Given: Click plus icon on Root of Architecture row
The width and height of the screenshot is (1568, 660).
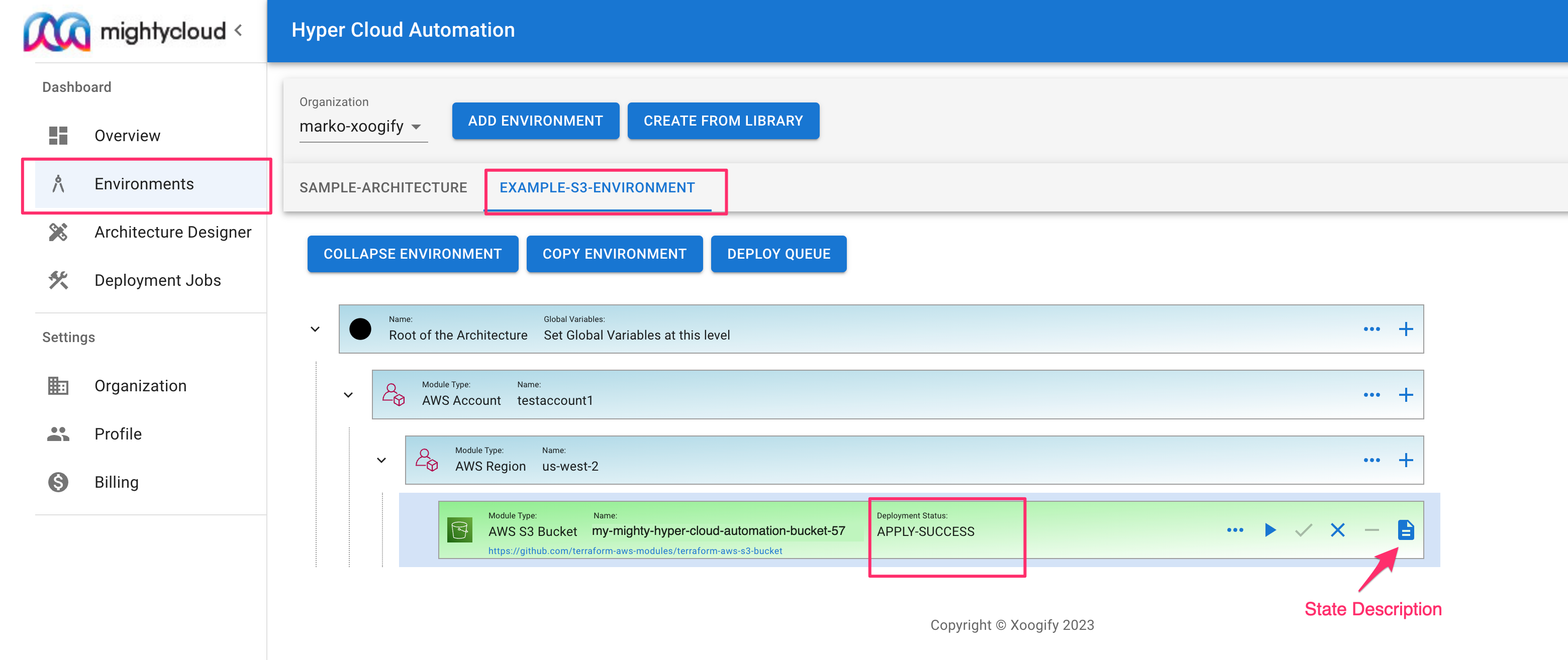Looking at the screenshot, I should [x=1406, y=329].
